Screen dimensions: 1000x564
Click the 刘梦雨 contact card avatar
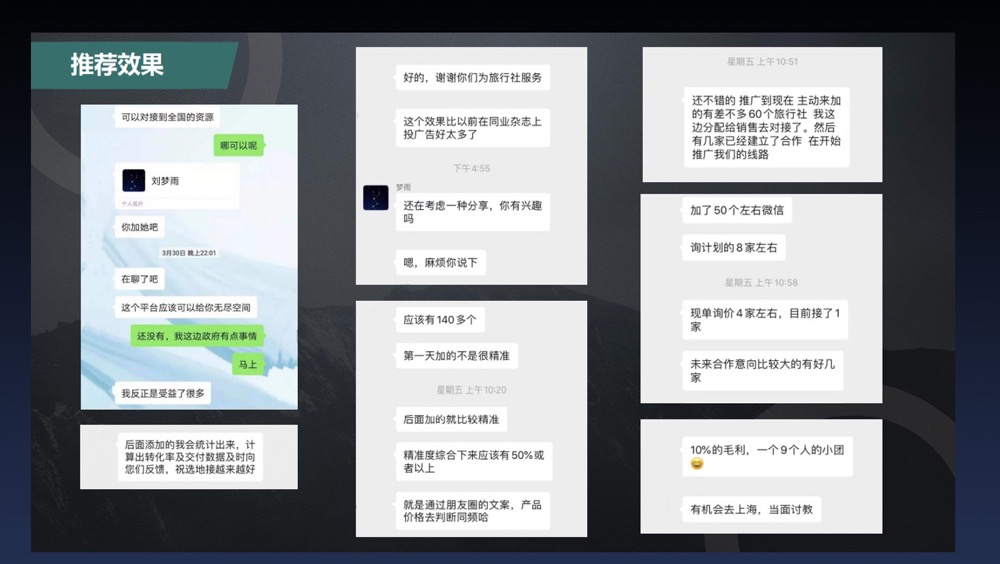pyautogui.click(x=133, y=181)
